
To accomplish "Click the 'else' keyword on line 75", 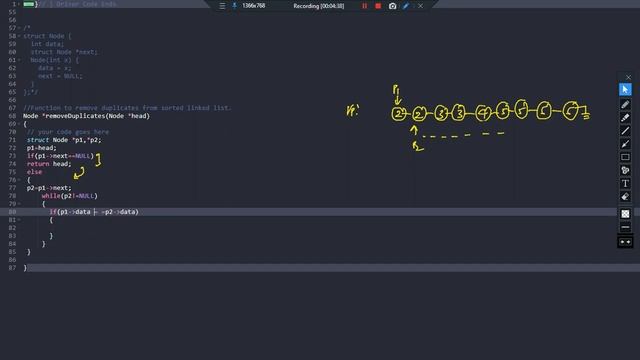I will click(x=34, y=172).
